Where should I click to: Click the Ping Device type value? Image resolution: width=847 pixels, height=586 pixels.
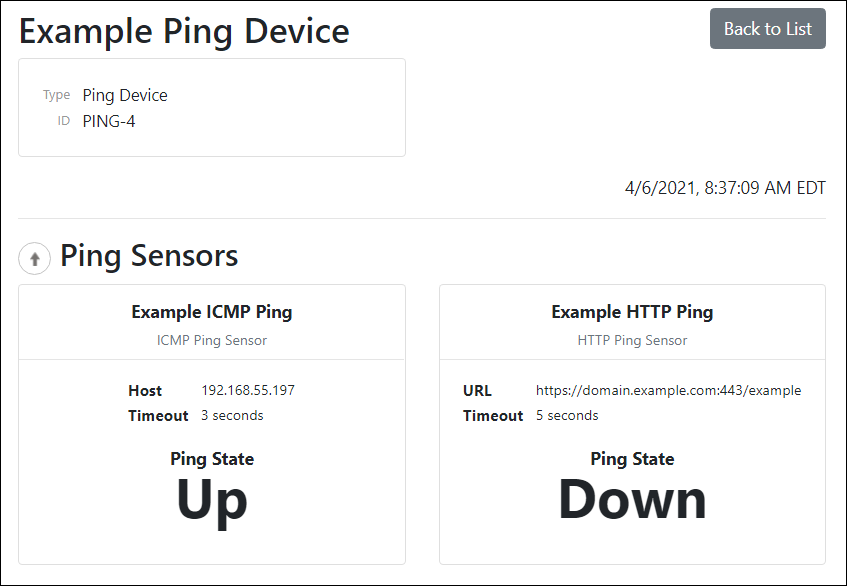(125, 96)
